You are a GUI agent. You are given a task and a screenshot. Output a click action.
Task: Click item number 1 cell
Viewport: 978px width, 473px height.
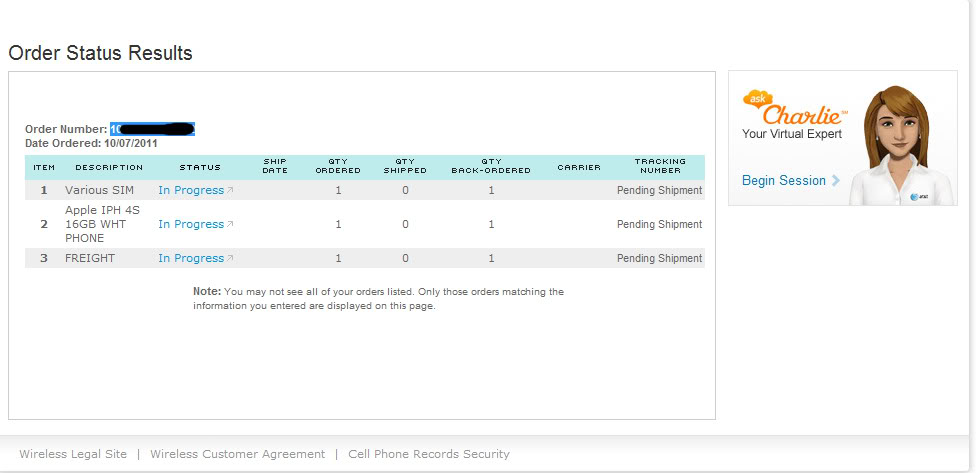[44, 190]
